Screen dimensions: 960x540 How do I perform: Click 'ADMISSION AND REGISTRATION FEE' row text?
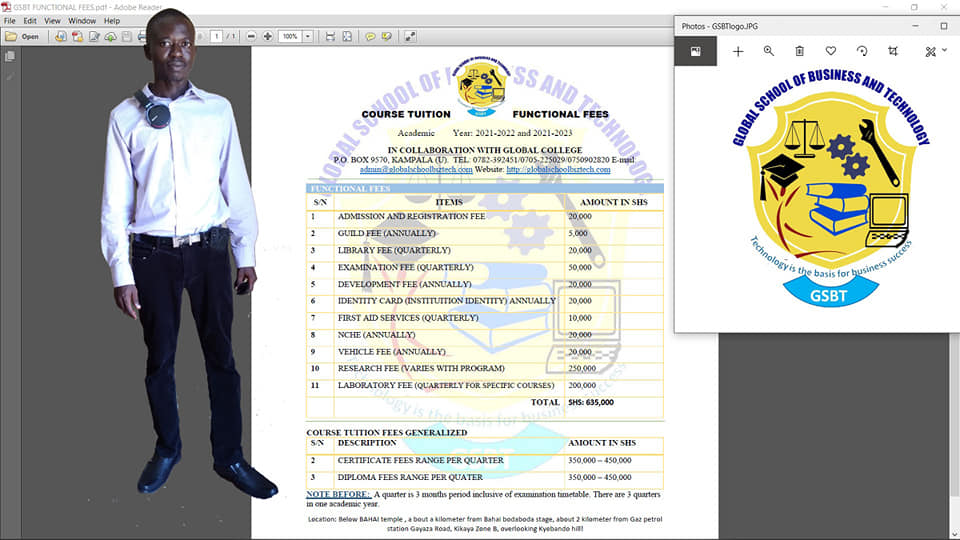pos(411,217)
